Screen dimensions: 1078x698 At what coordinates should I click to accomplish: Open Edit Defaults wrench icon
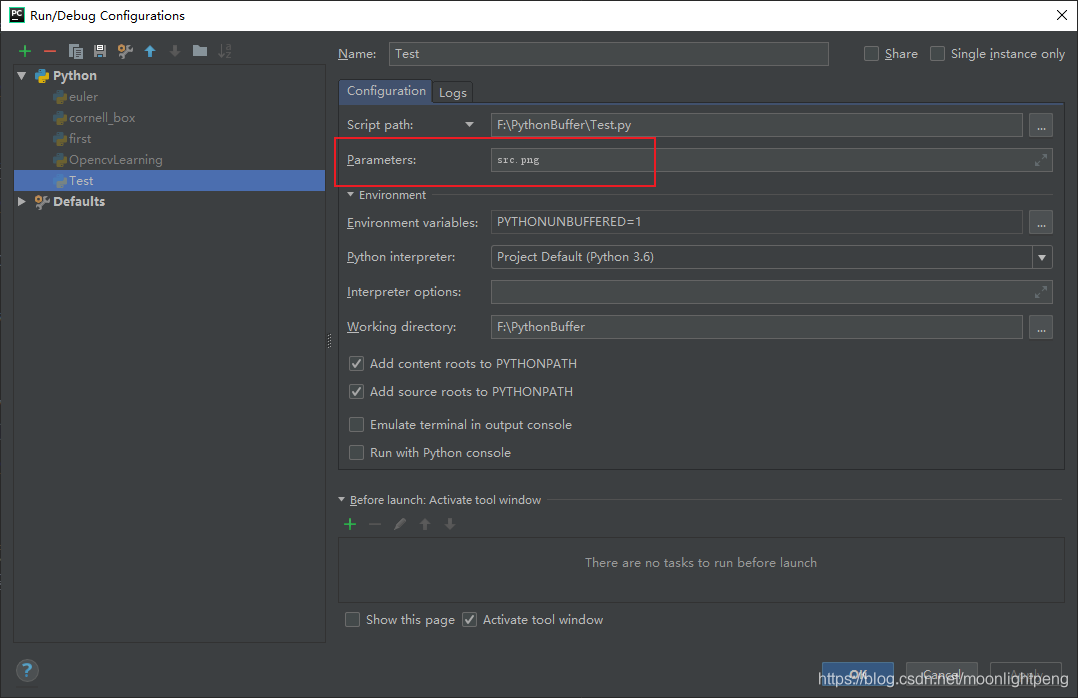[x=125, y=51]
